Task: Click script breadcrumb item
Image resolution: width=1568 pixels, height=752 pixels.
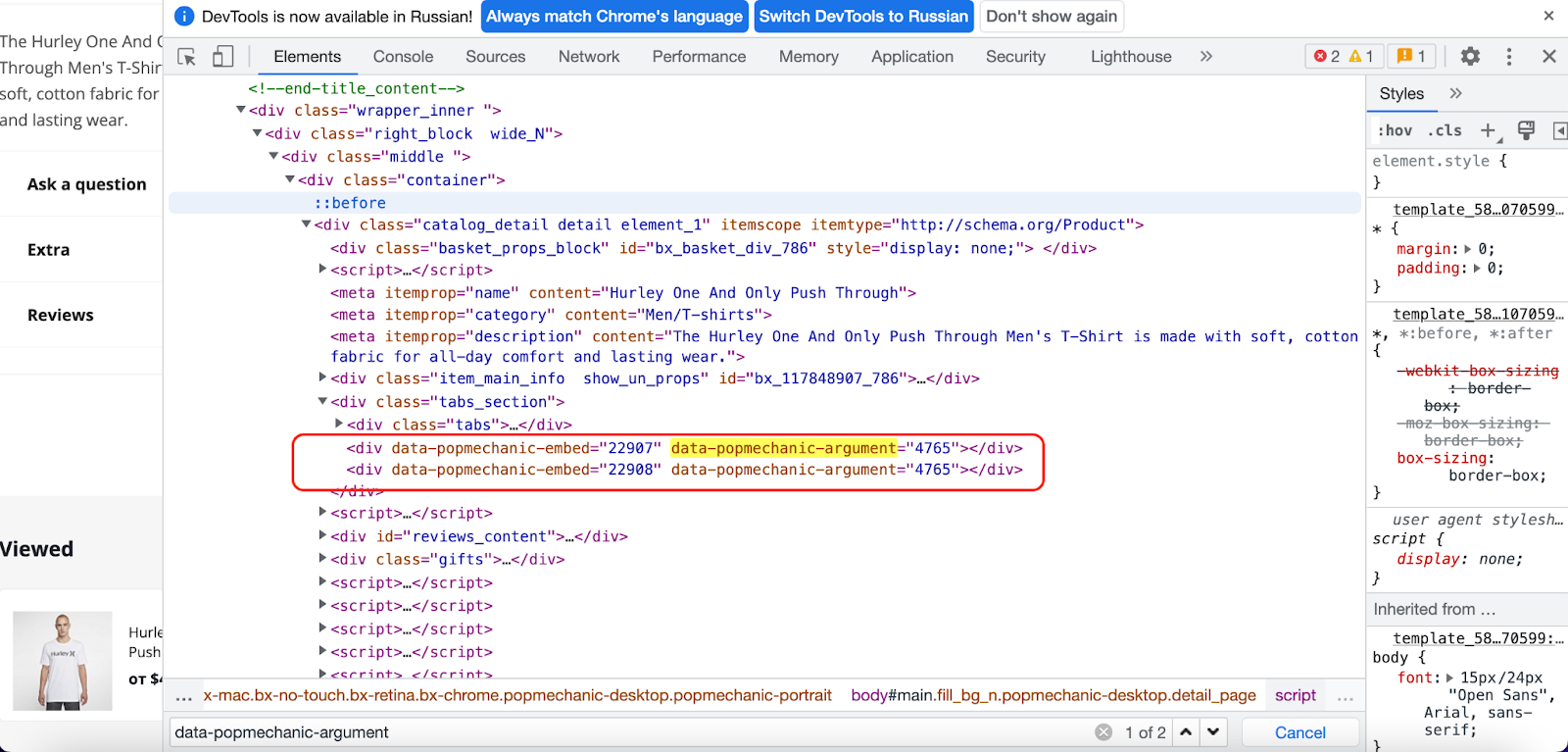Action: [1295, 695]
